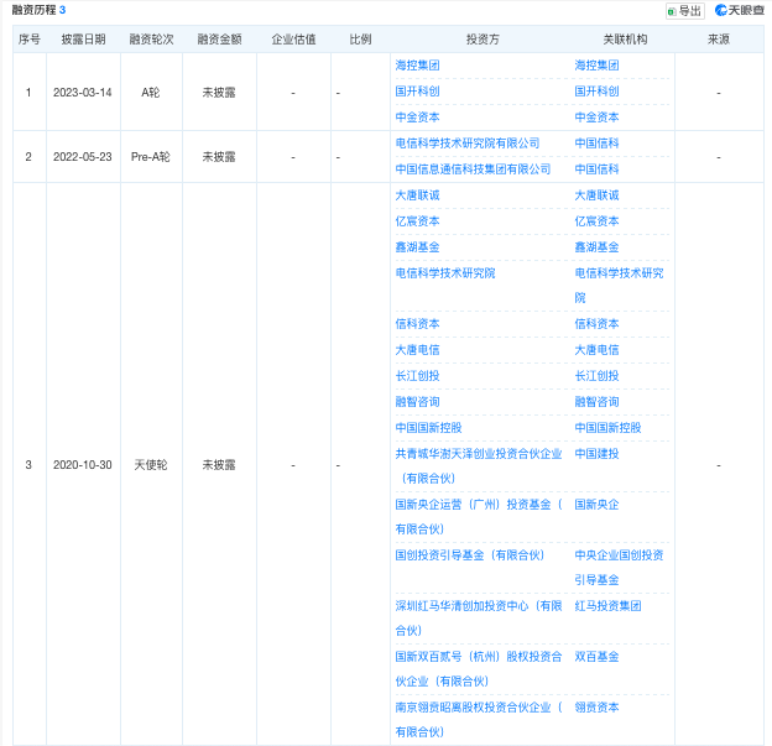Click 融智咨询 in the 投资方 column
The image size is (772, 746).
[x=417, y=402]
